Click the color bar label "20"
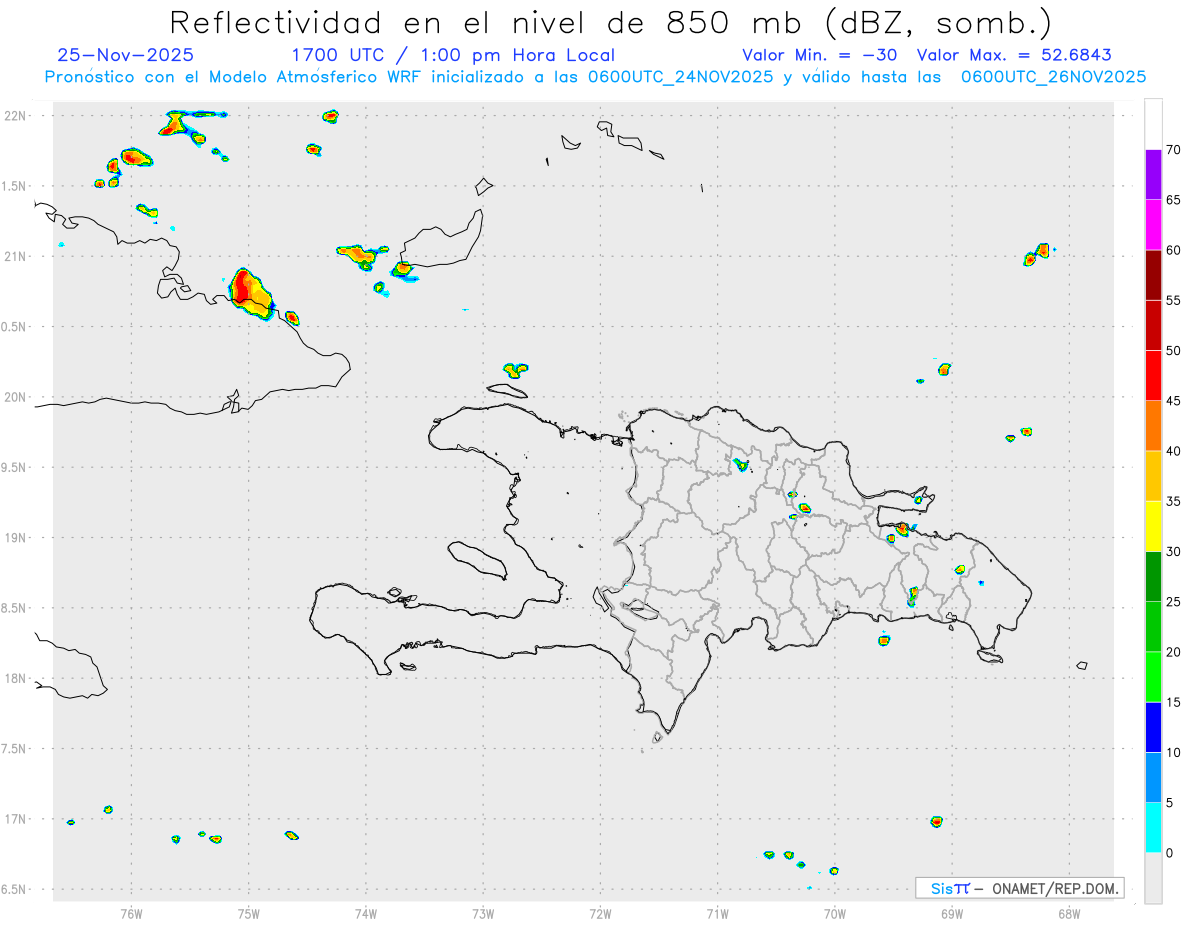 1173,652
